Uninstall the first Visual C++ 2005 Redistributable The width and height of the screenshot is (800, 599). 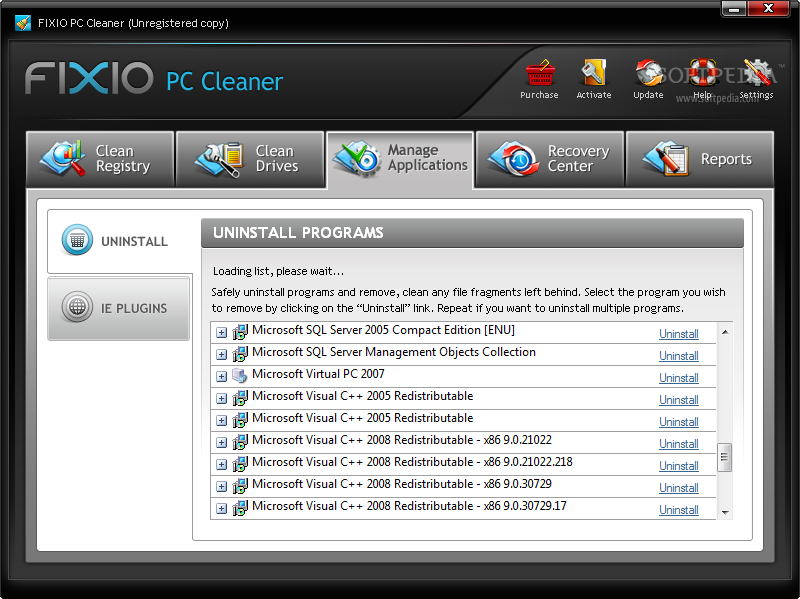[x=679, y=400]
